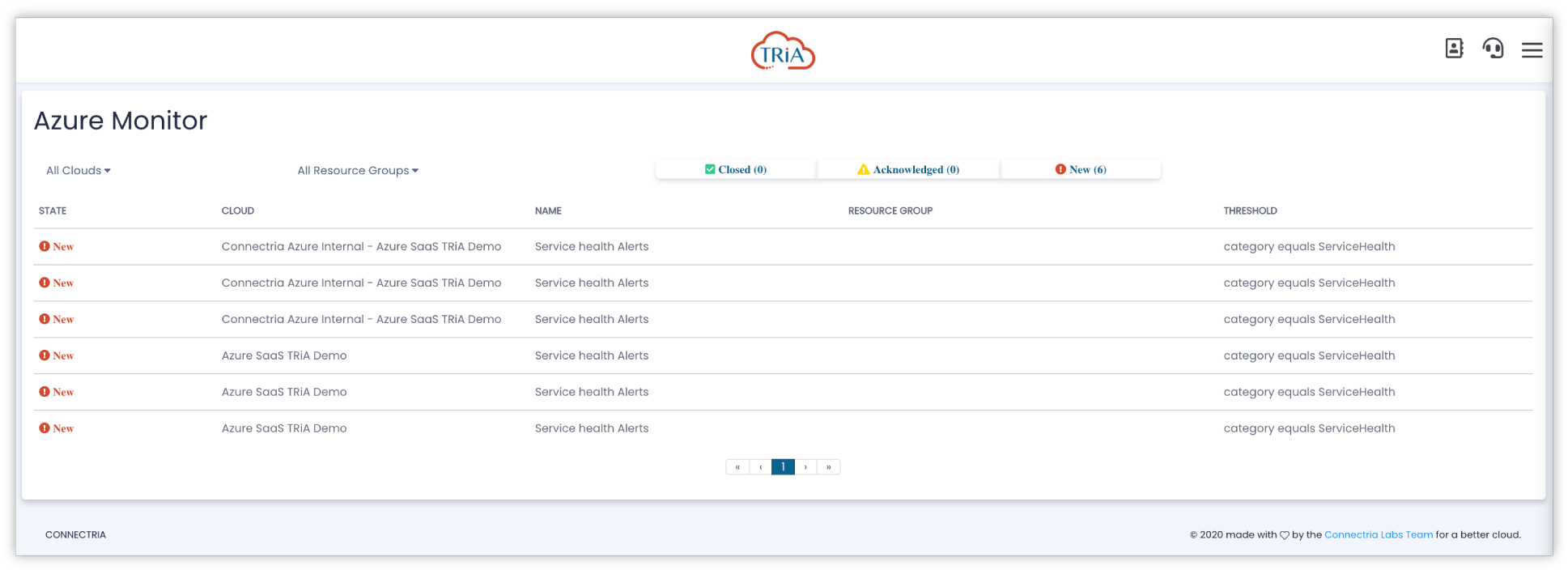The height and width of the screenshot is (570, 1568).
Task: Expand the All Resource Groups dropdown
Action: tap(358, 171)
